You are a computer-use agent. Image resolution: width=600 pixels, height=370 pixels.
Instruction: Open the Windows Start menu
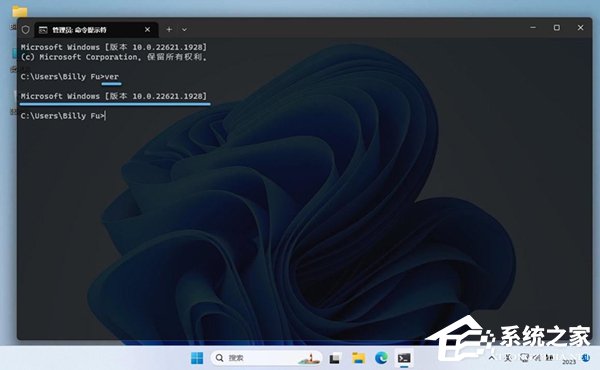pos(197,358)
